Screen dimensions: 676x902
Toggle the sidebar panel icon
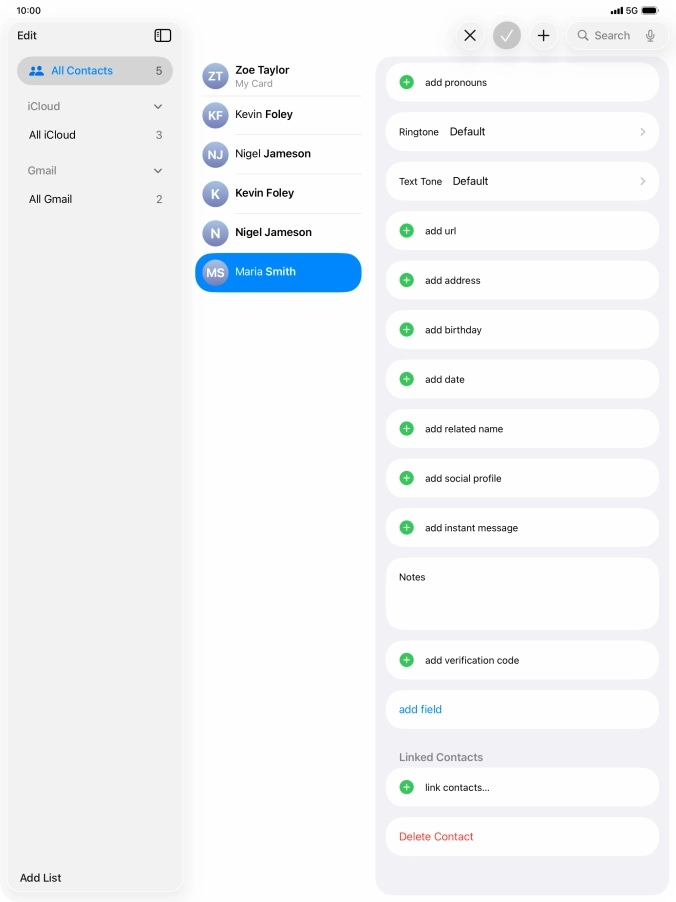point(163,35)
